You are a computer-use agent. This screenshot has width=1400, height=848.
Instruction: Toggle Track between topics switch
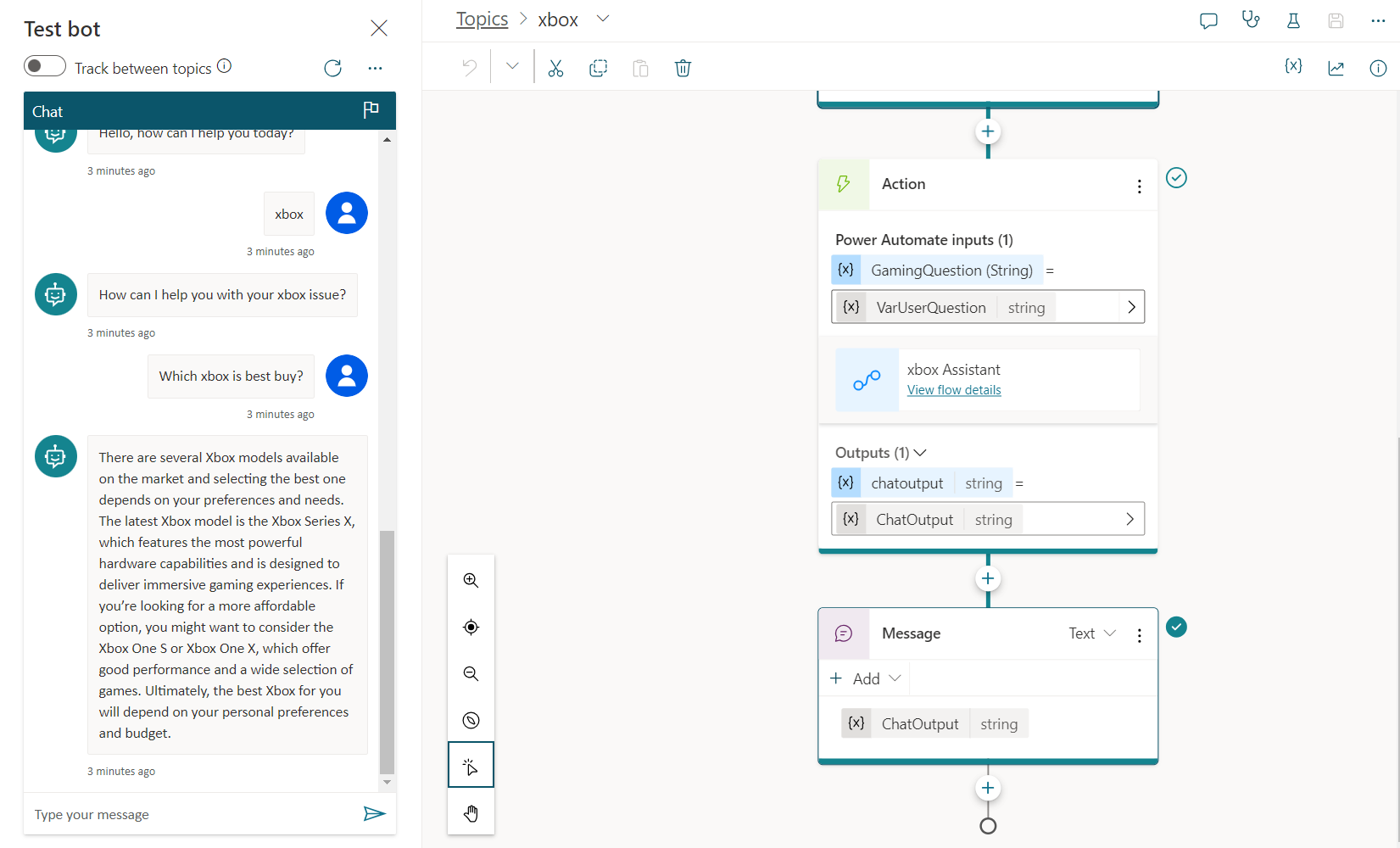[x=45, y=66]
